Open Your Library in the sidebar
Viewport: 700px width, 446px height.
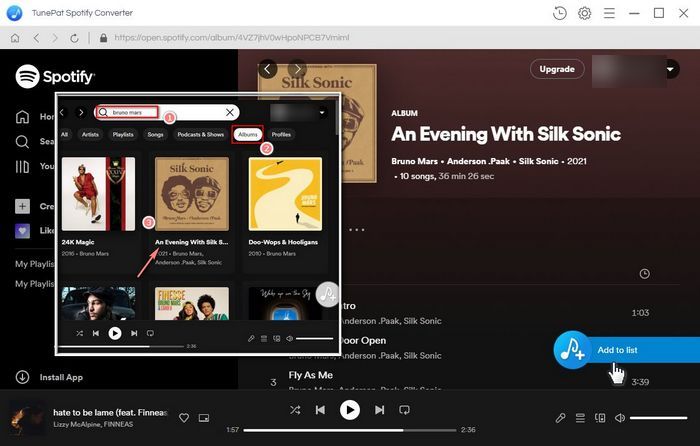point(22,167)
